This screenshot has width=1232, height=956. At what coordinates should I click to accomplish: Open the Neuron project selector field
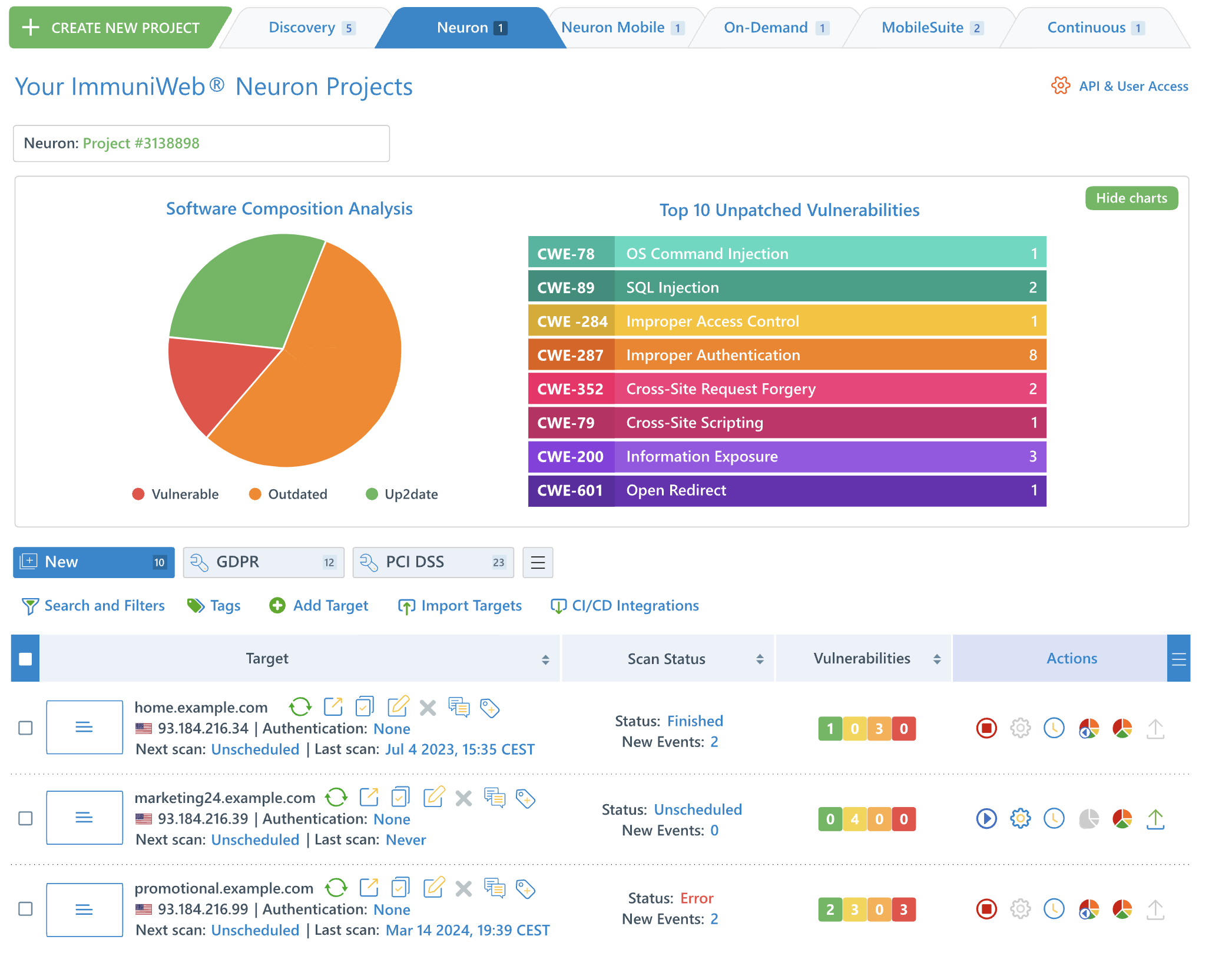pyautogui.click(x=201, y=143)
